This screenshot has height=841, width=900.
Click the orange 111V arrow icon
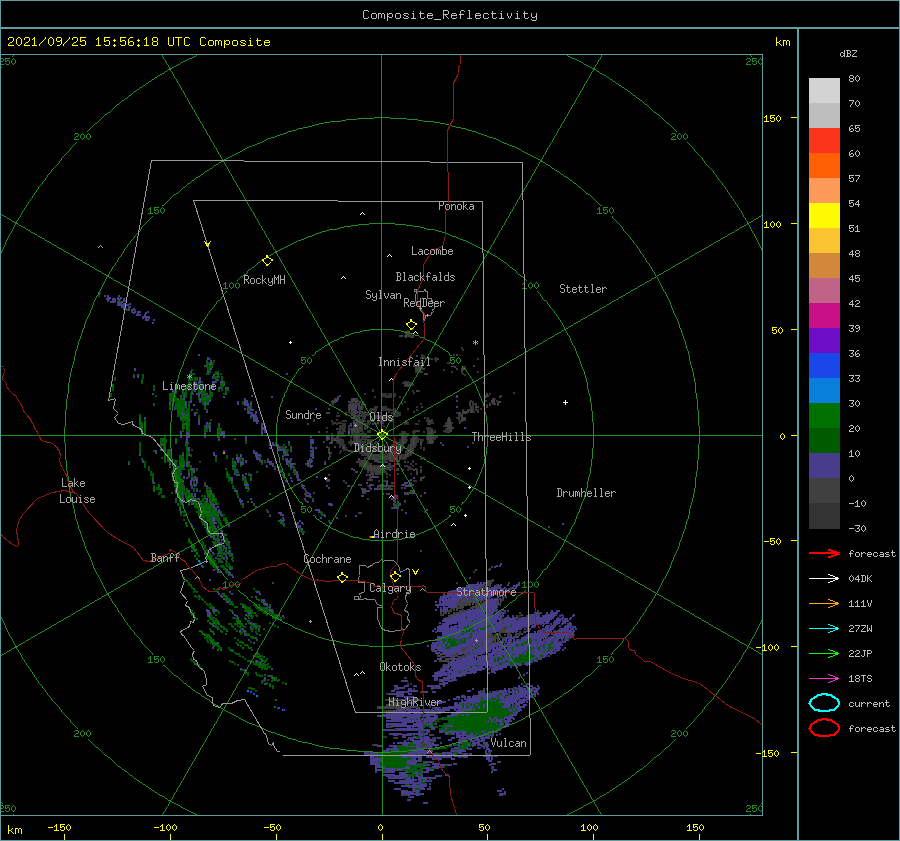824,603
